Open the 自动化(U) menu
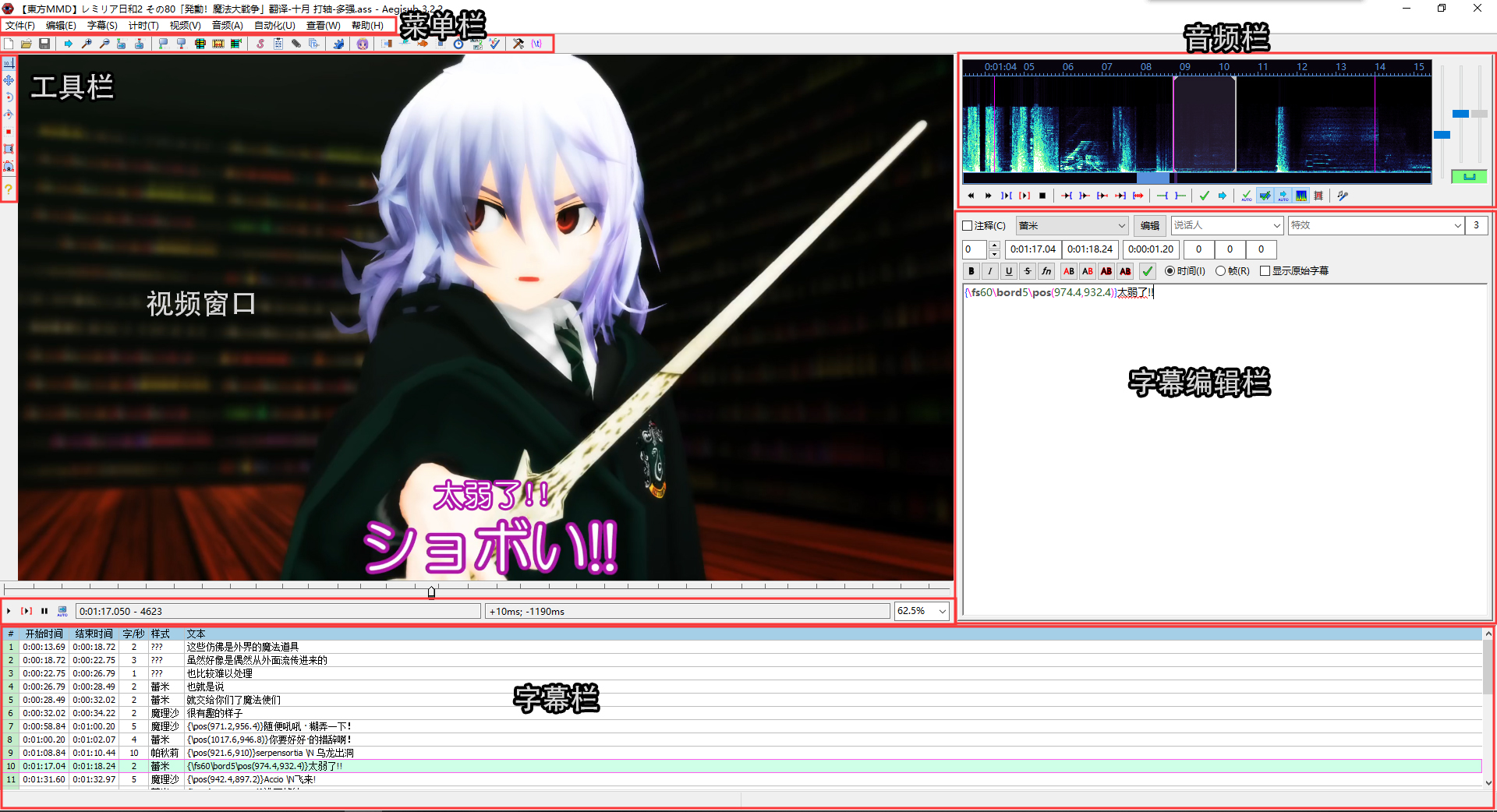The width and height of the screenshot is (1497, 812). (274, 26)
